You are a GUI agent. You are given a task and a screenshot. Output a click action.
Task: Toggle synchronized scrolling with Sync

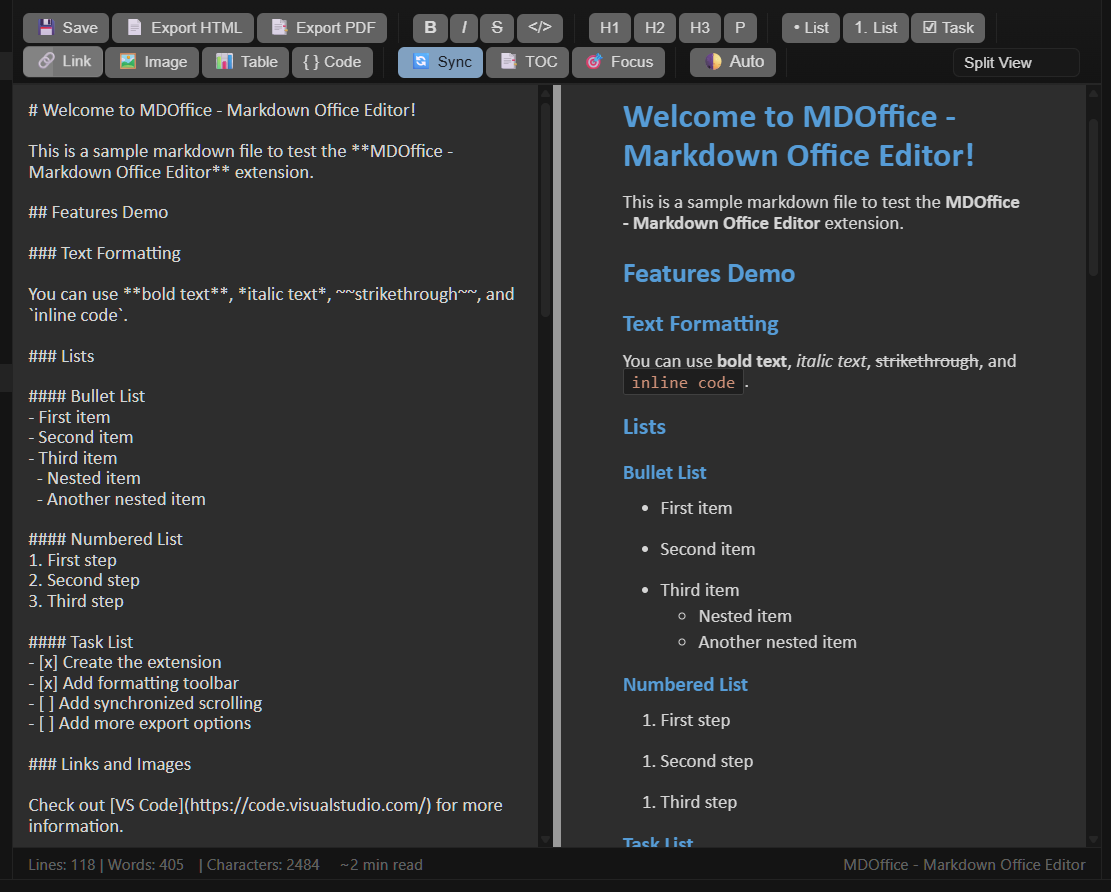coord(441,62)
